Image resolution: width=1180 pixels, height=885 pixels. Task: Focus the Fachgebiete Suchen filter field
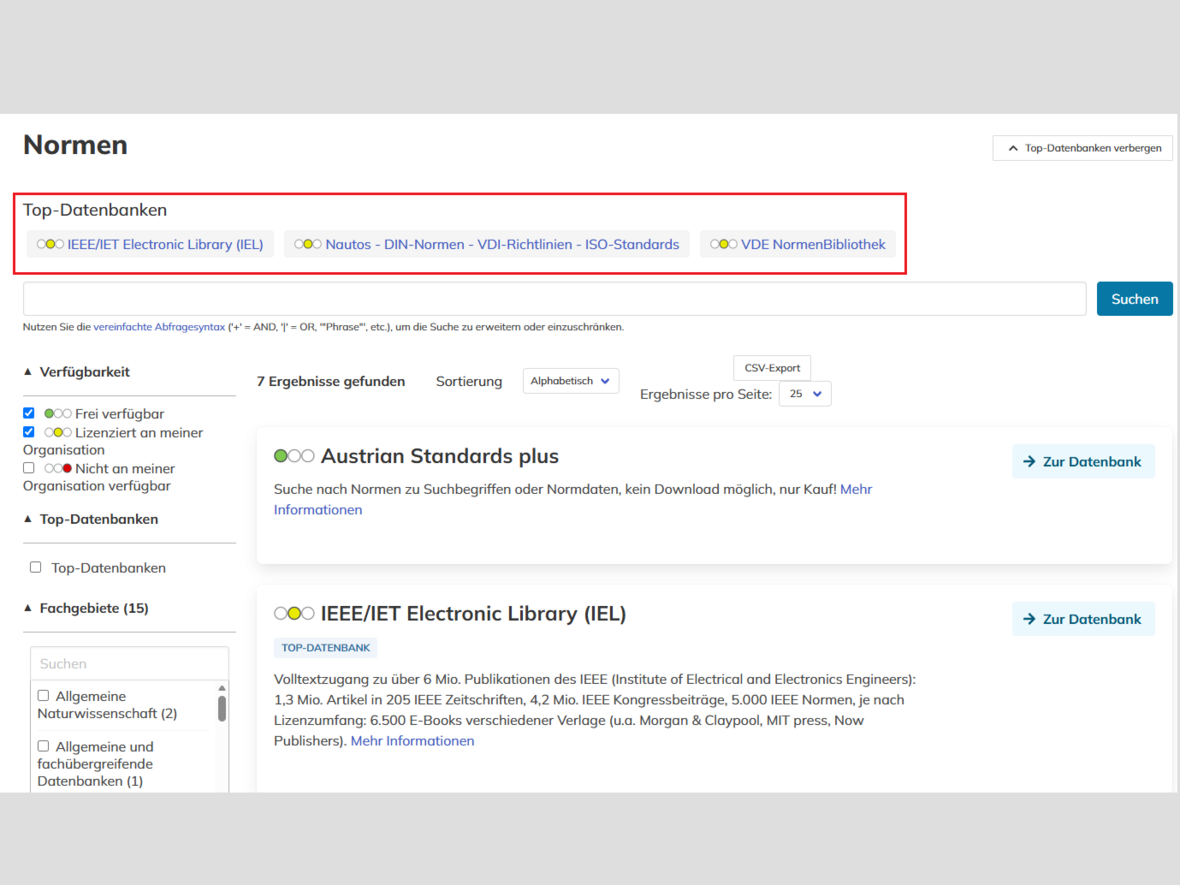(129, 664)
